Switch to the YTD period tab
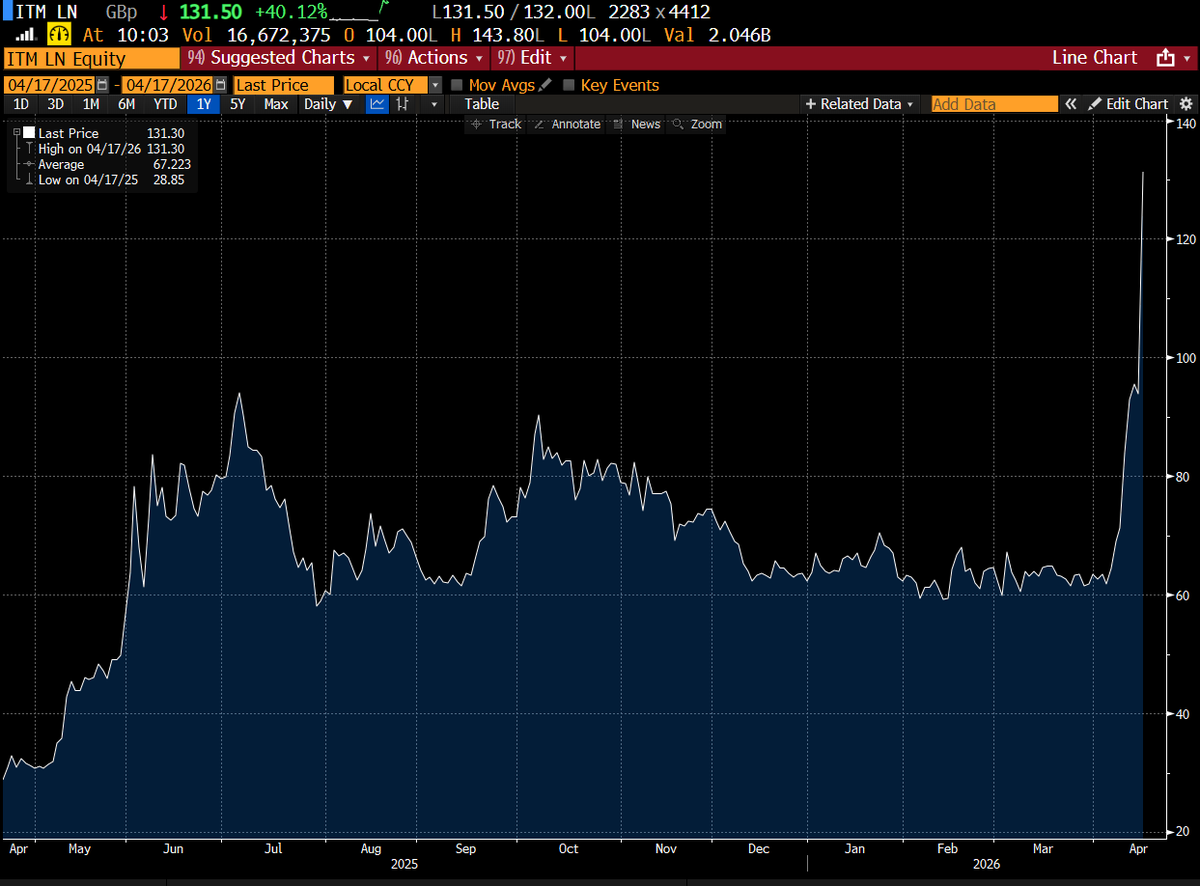The height and width of the screenshot is (886, 1200). click(x=165, y=104)
